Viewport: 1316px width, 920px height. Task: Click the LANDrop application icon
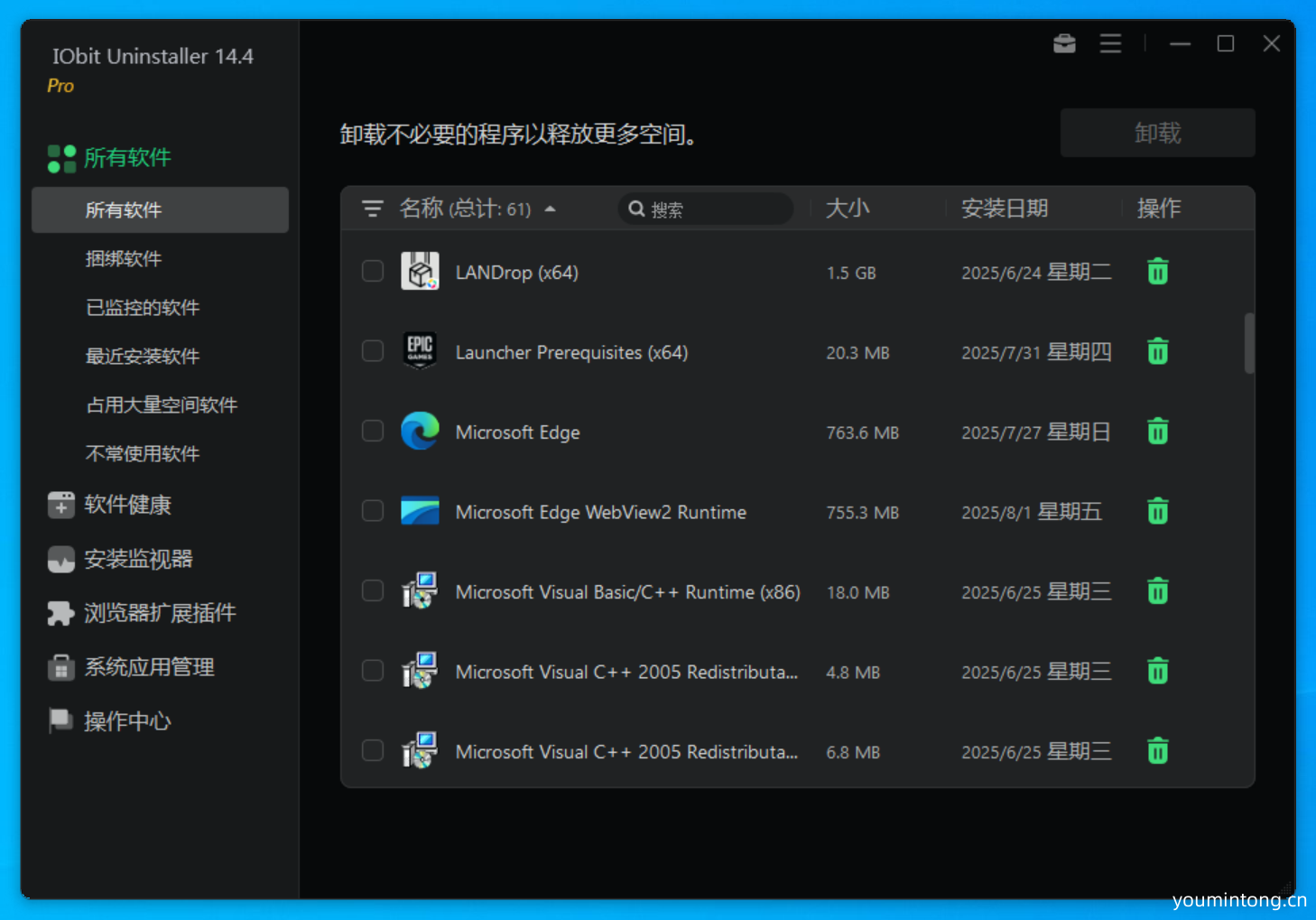(x=420, y=271)
